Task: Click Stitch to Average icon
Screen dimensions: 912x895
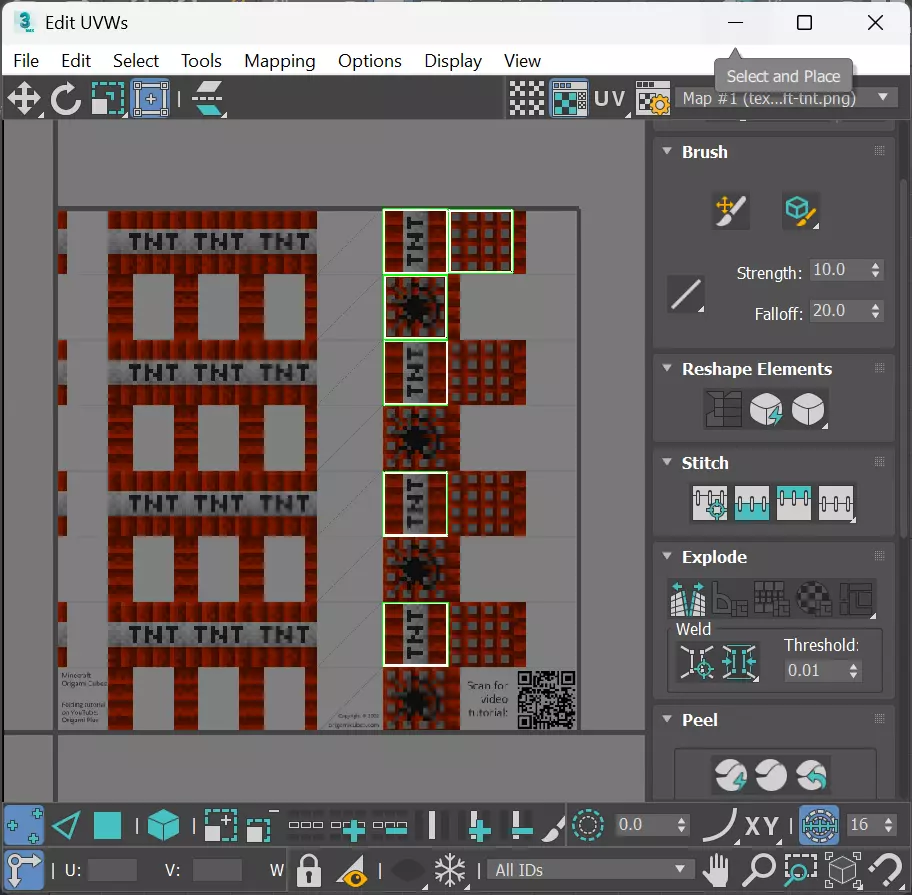Action: pyautogui.click(x=751, y=503)
